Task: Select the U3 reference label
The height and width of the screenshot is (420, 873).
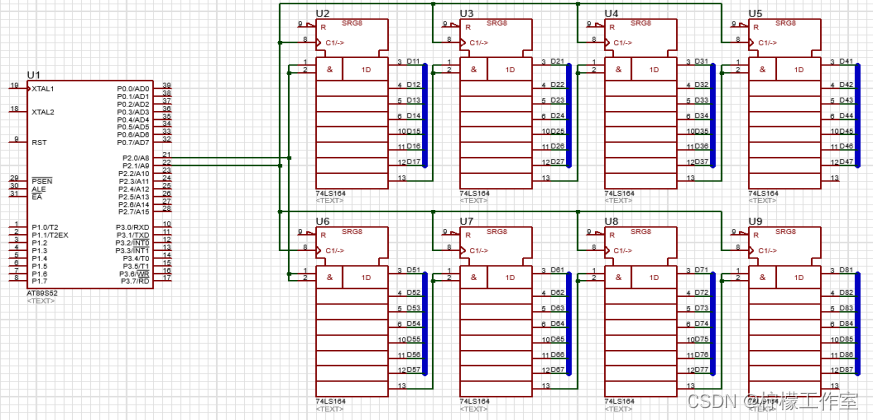Action: point(467,13)
